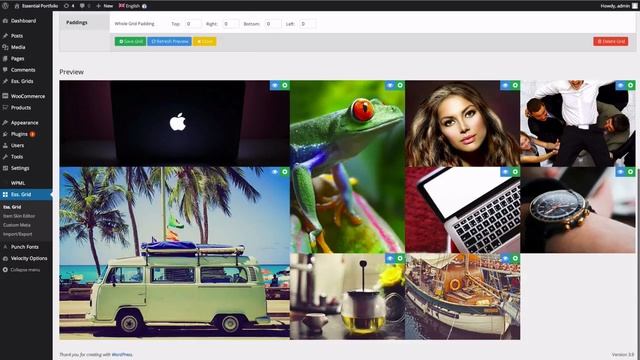Toggle eye visibility on sailing boat item

[x=505, y=258]
